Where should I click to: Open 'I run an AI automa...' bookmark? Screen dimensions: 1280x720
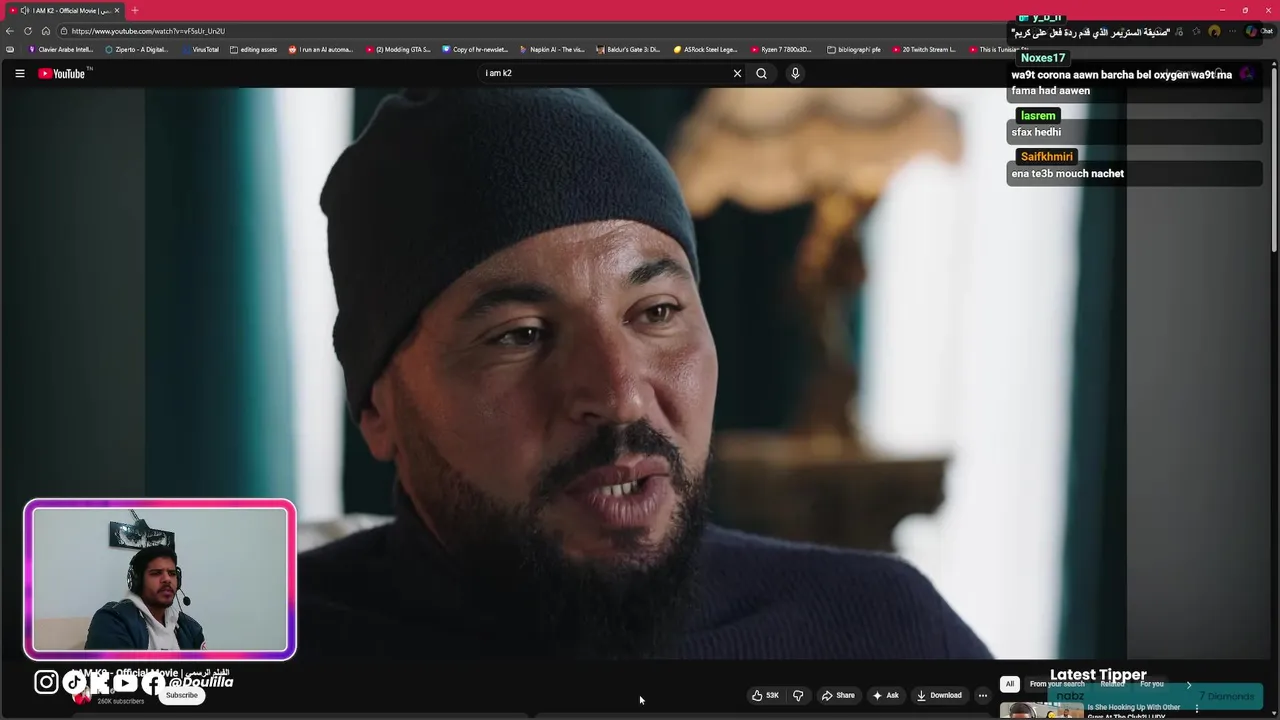[321, 49]
